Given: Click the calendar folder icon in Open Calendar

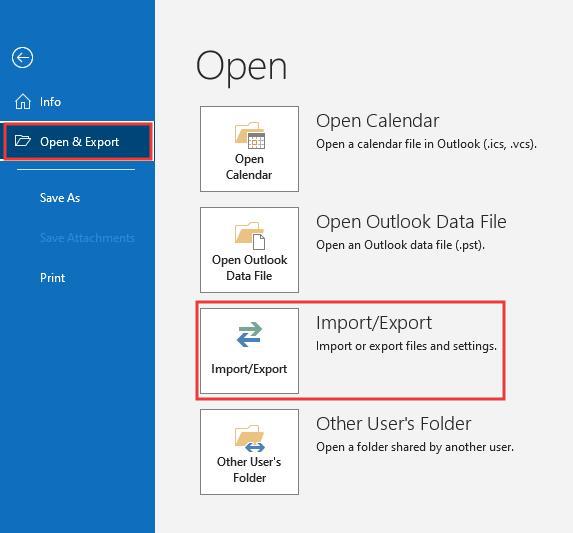Looking at the screenshot, I should [x=250, y=135].
